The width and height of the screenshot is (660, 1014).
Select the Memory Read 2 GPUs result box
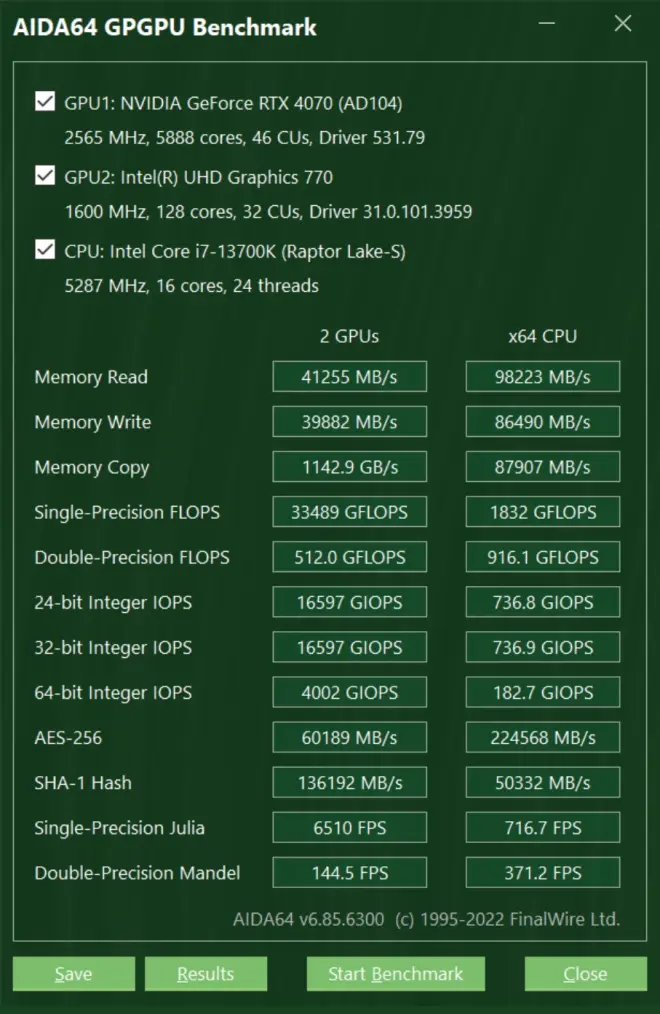point(349,377)
